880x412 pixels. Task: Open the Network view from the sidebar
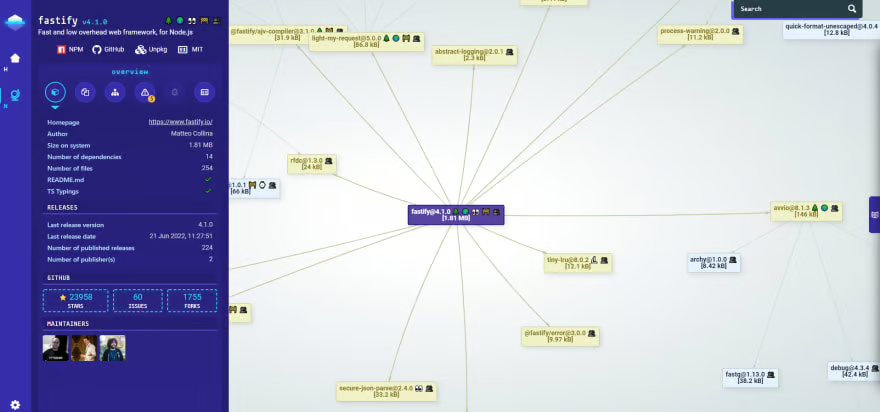click(15, 95)
